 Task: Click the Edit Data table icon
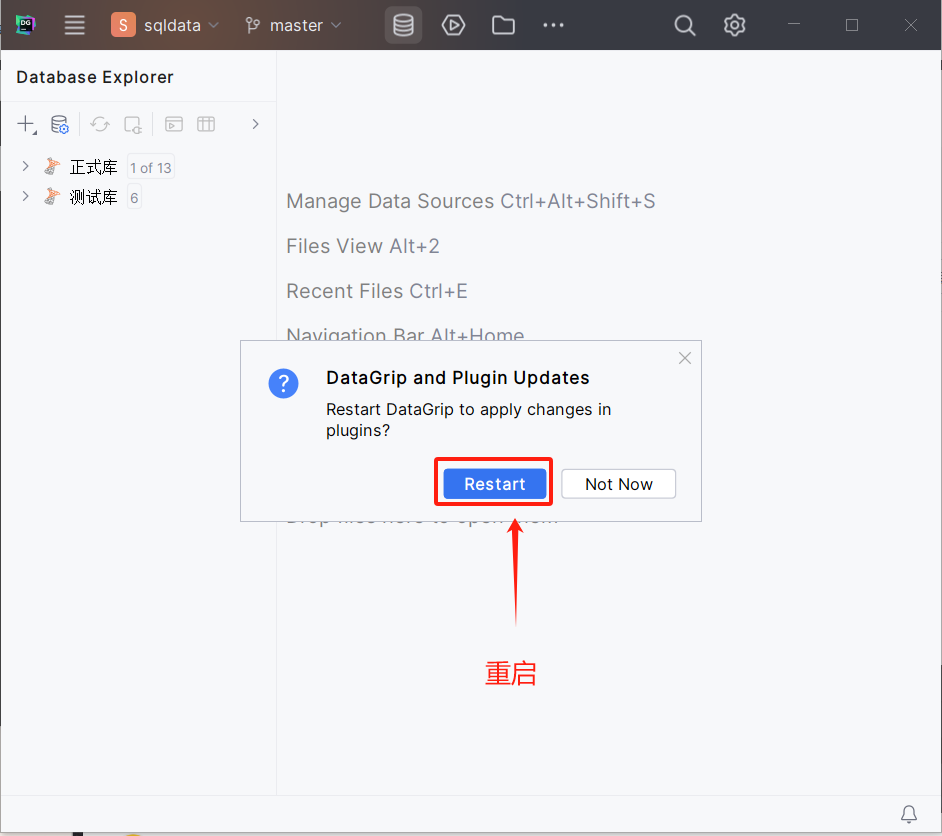coord(206,124)
